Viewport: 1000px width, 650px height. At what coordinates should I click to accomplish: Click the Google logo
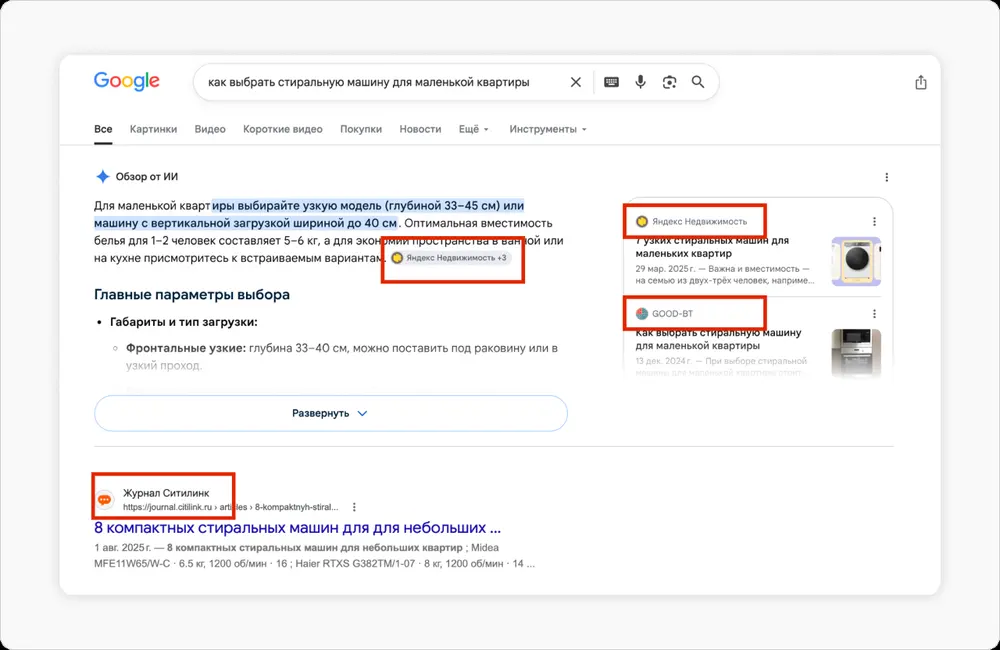[126, 82]
